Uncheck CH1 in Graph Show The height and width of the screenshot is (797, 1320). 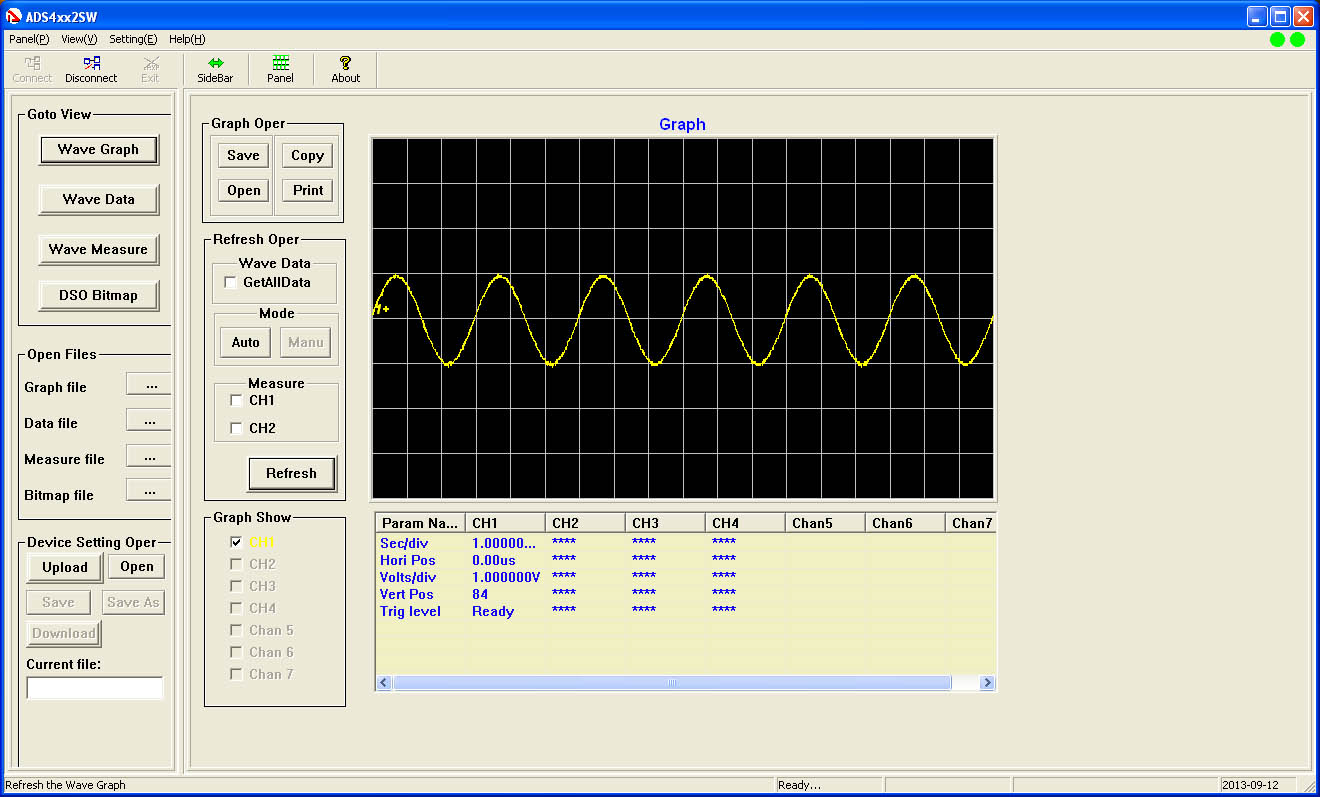(236, 542)
